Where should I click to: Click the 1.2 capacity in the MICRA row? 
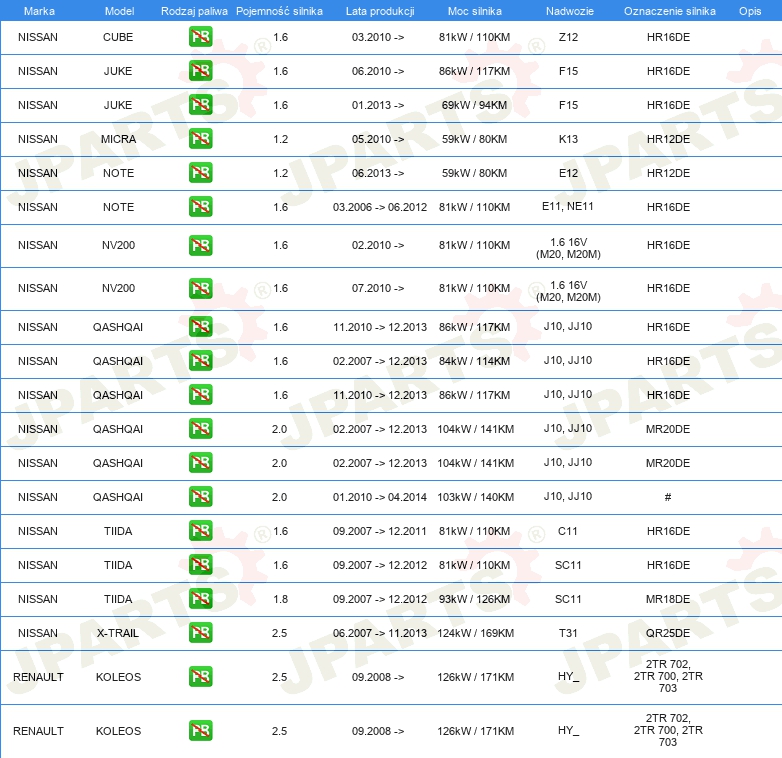280,139
